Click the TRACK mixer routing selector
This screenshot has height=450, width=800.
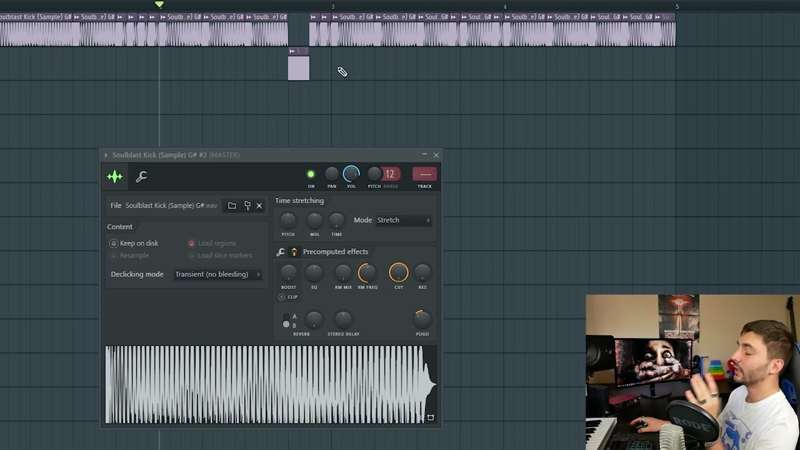(424, 174)
